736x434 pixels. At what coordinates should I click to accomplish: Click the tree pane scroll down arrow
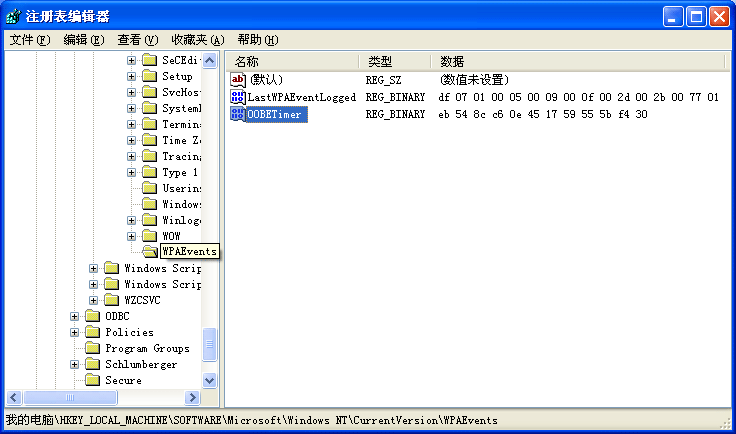pos(210,380)
